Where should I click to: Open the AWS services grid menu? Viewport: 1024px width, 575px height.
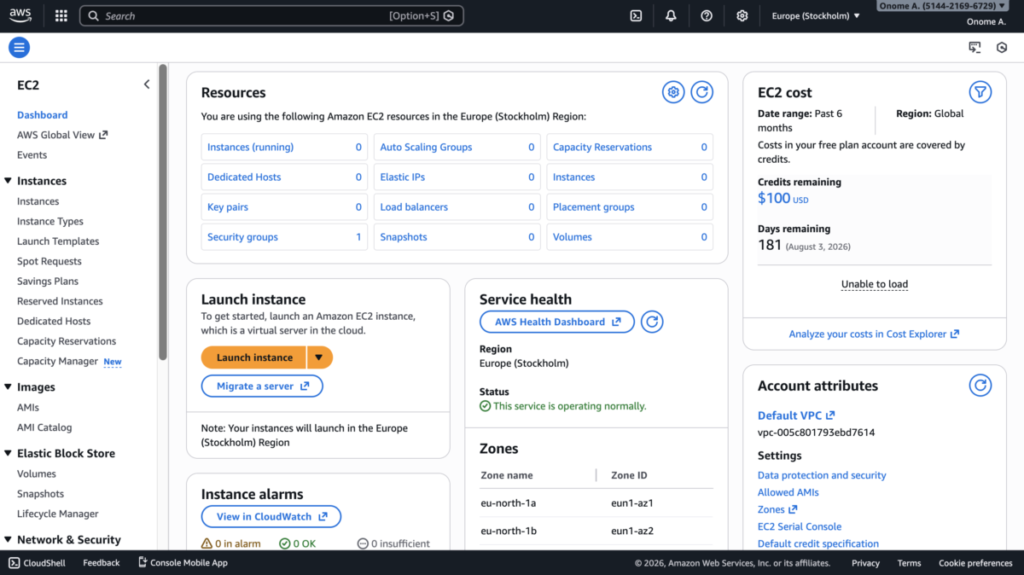click(x=61, y=16)
